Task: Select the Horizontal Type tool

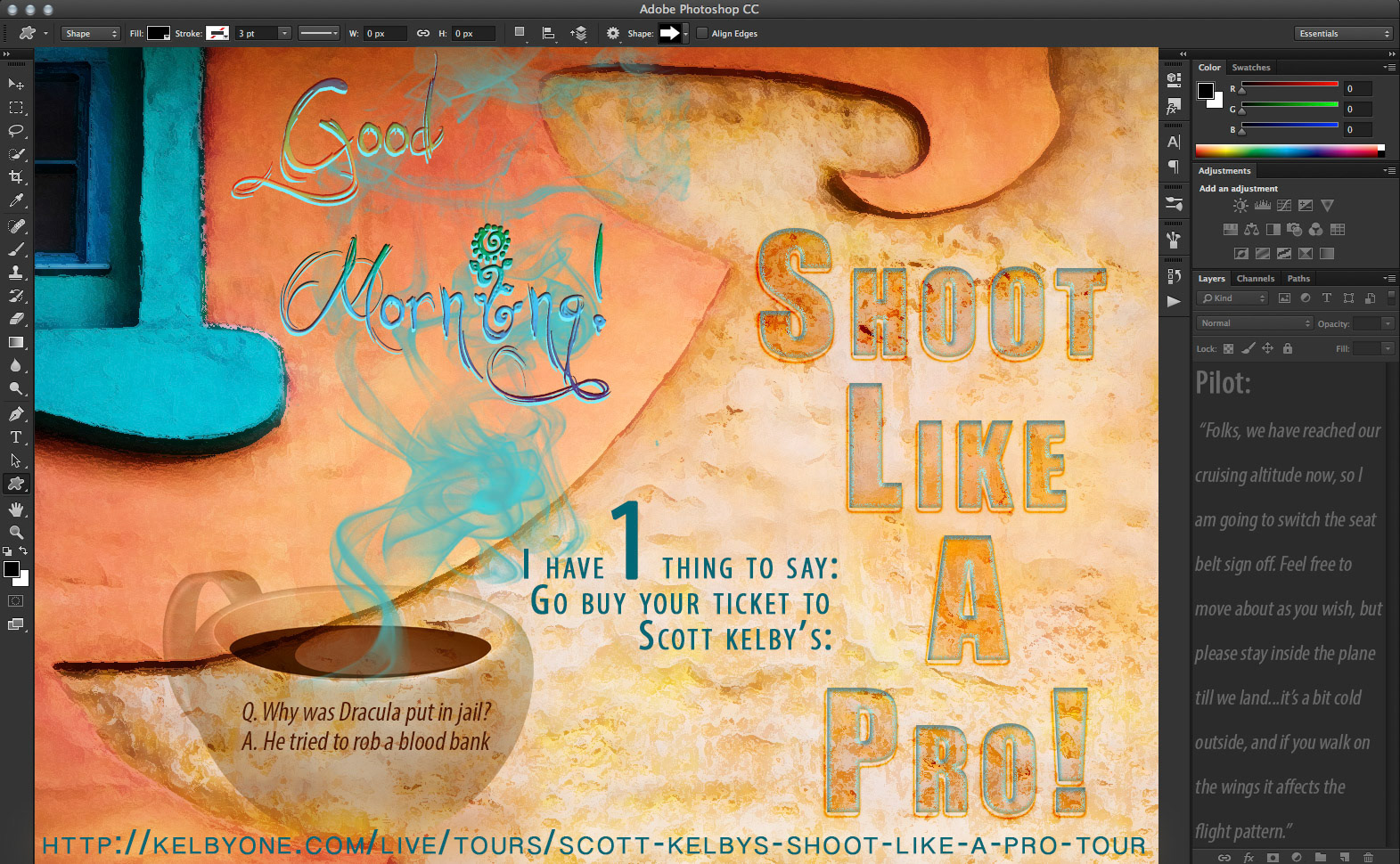Action: coord(16,437)
